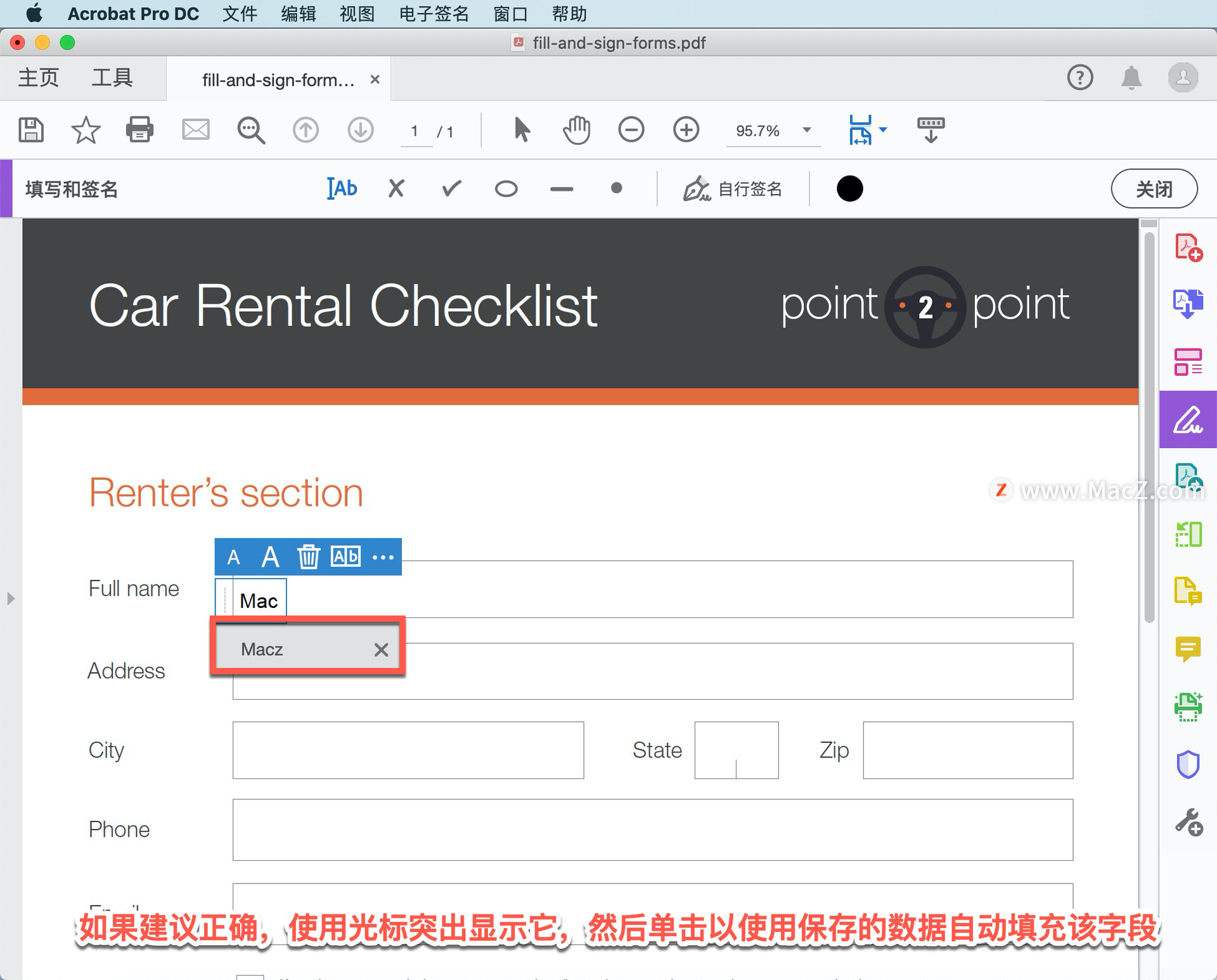The image size is (1217, 980).
Task: Click the City input field
Action: click(x=408, y=750)
